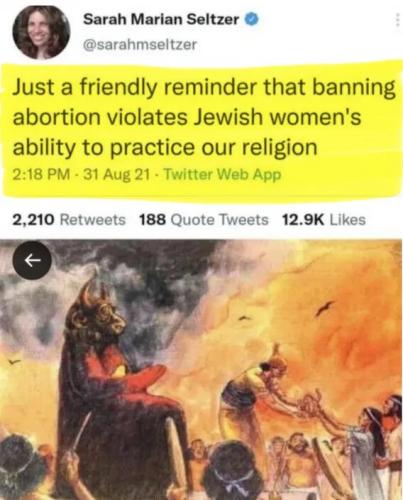Click the Twitter Web App source link
Viewport: 403px width, 500px height.
(x=223, y=175)
